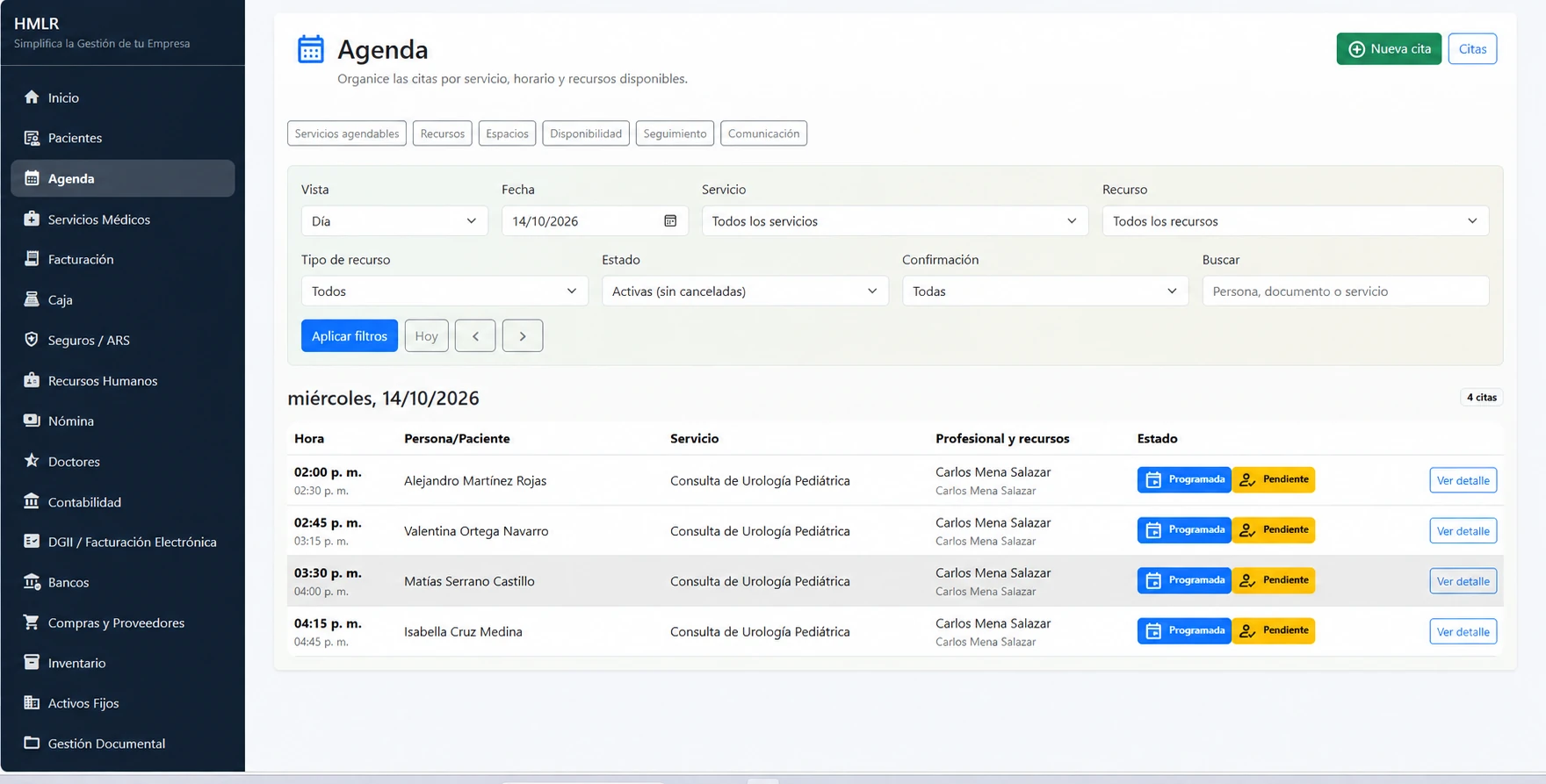Click the Nómina payroll icon

tap(32, 420)
